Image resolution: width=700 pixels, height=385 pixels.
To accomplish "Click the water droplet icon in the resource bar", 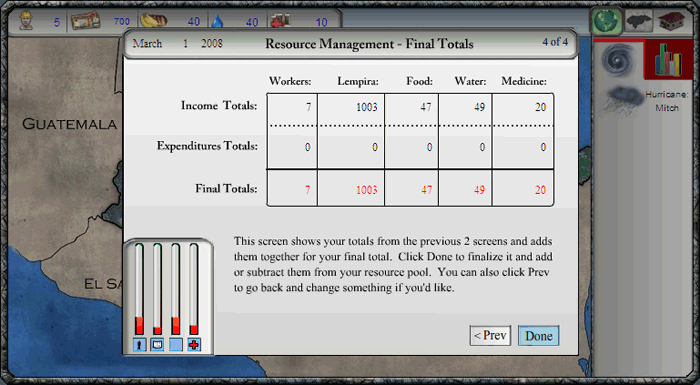I will [217, 21].
